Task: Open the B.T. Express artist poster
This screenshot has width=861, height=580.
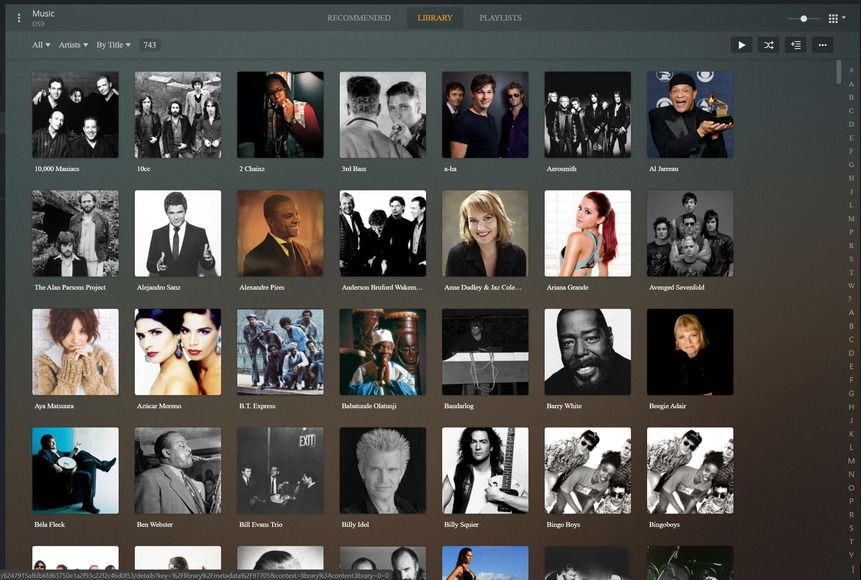Action: pos(280,352)
